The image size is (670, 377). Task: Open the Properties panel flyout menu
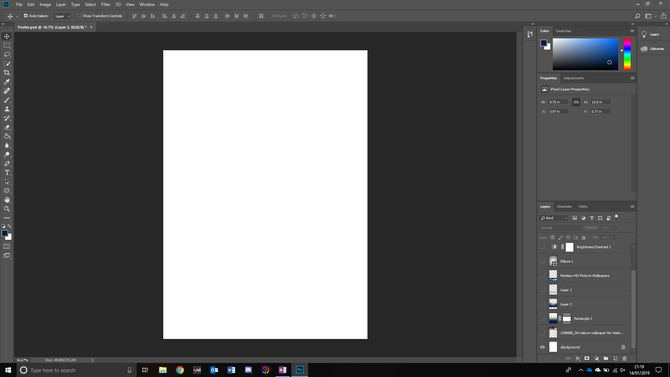click(632, 78)
